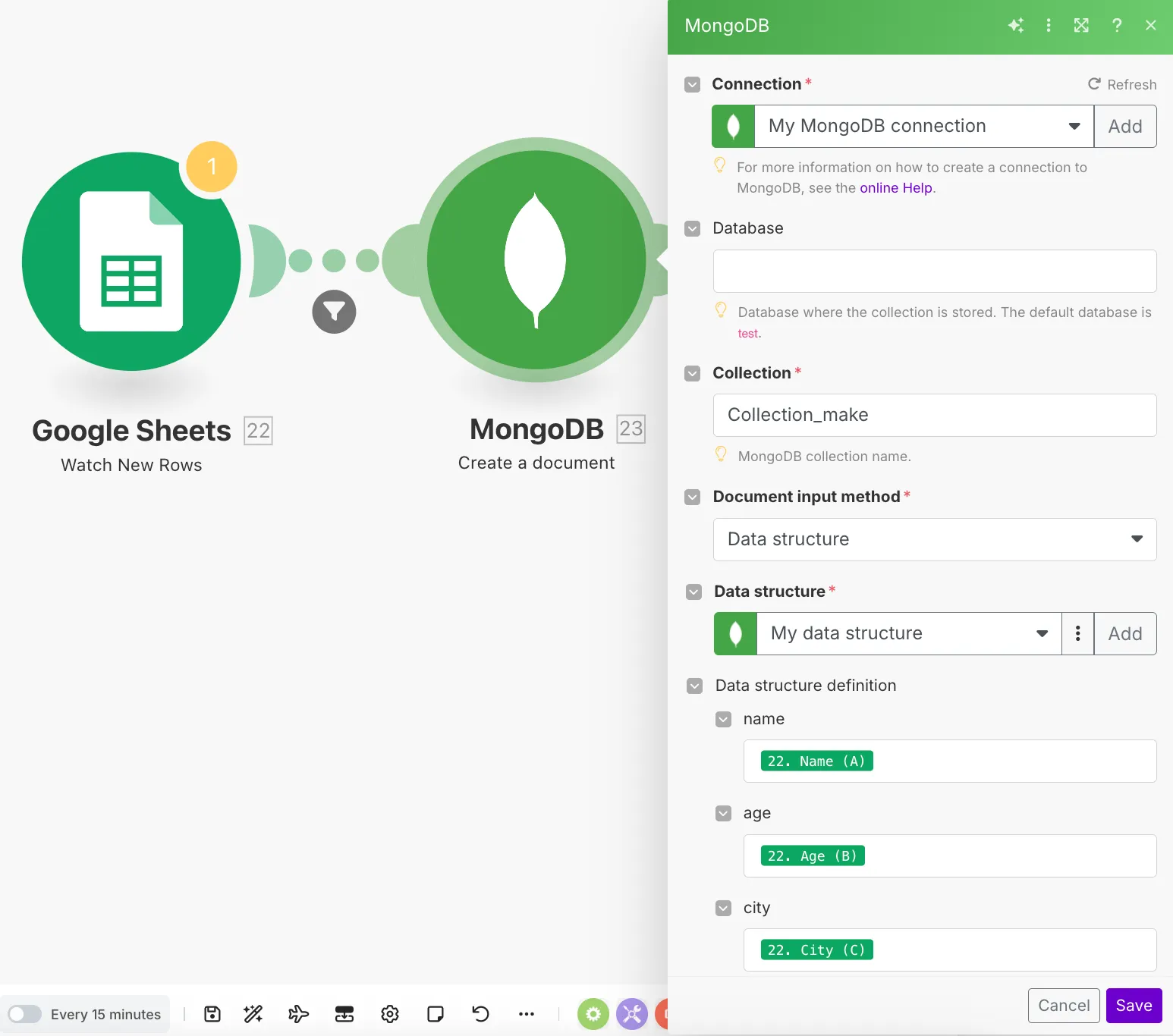
Task: Select the 22. City (C) mapping pill
Action: (816, 950)
